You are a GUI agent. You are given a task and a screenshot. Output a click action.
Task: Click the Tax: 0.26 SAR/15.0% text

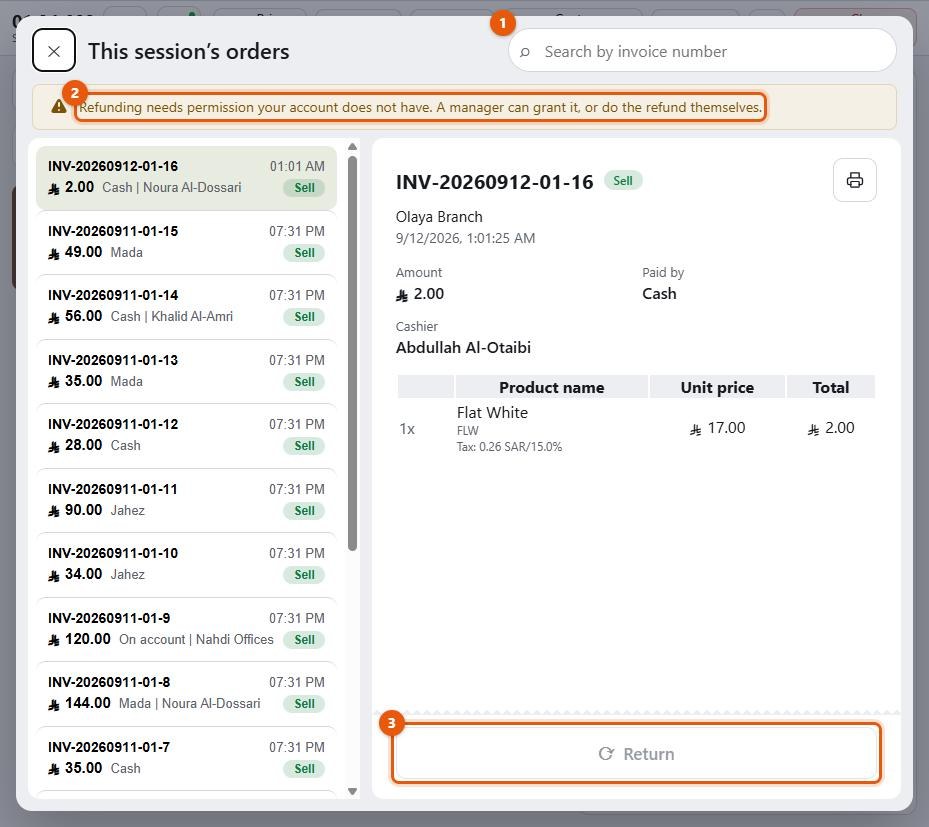pyautogui.click(x=510, y=447)
